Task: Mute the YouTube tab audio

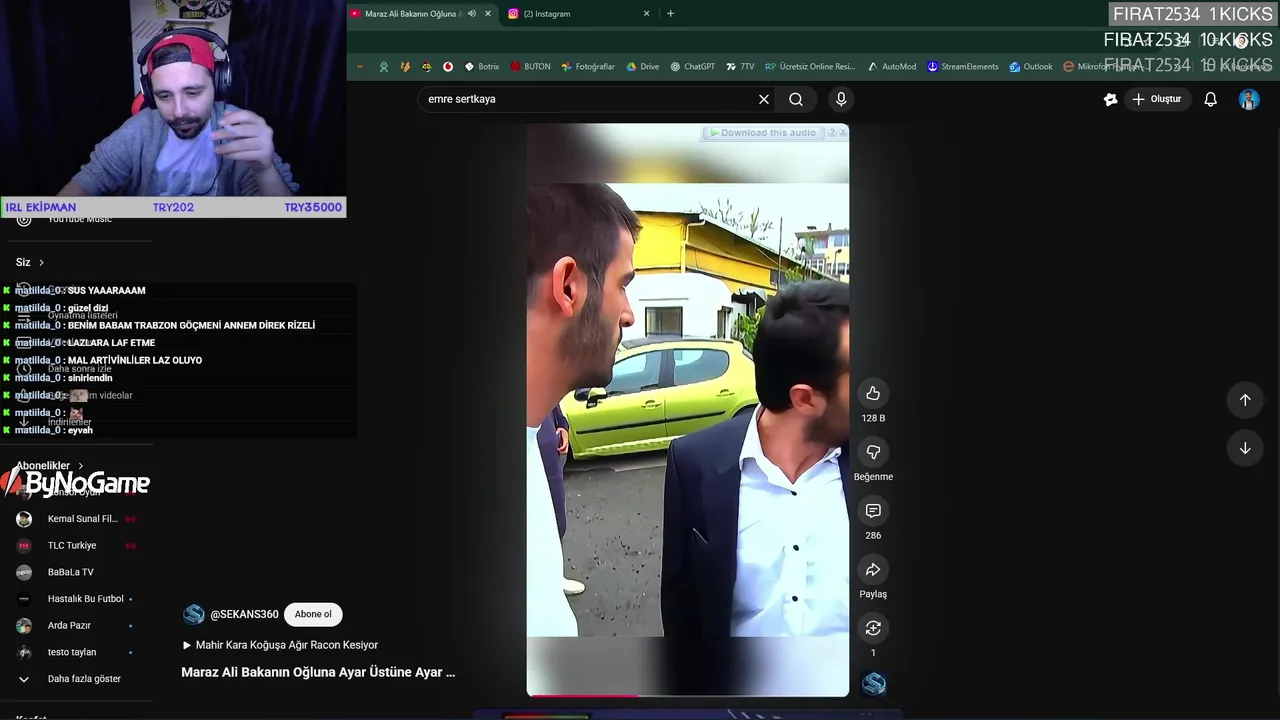Action: pos(472,14)
